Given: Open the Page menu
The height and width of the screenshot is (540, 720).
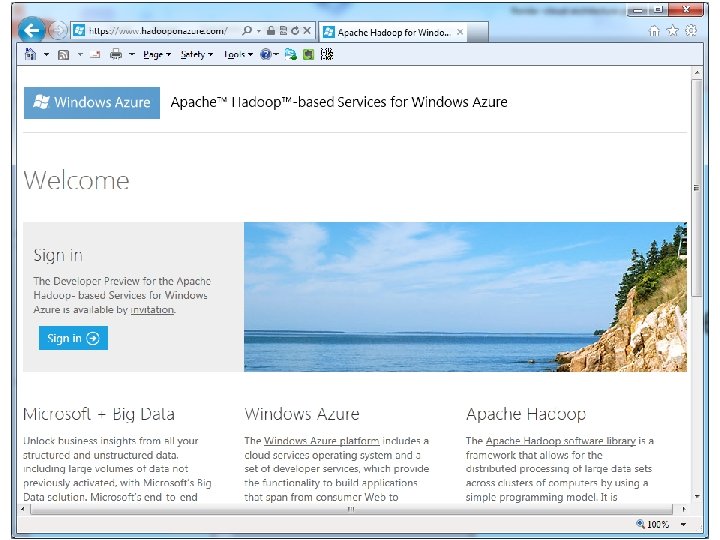Looking at the screenshot, I should click(x=157, y=55).
